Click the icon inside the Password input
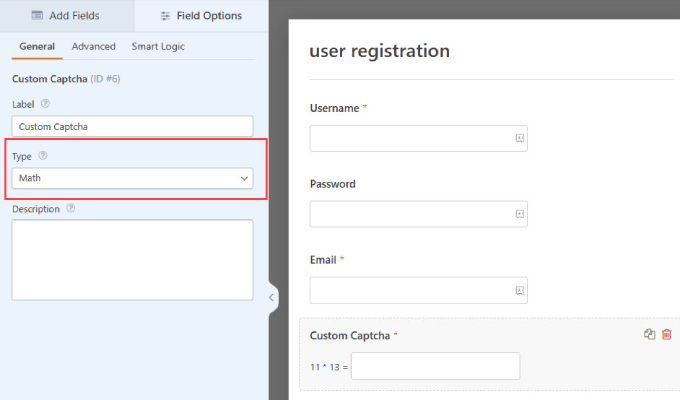This screenshot has height=400, width=680. coord(520,214)
